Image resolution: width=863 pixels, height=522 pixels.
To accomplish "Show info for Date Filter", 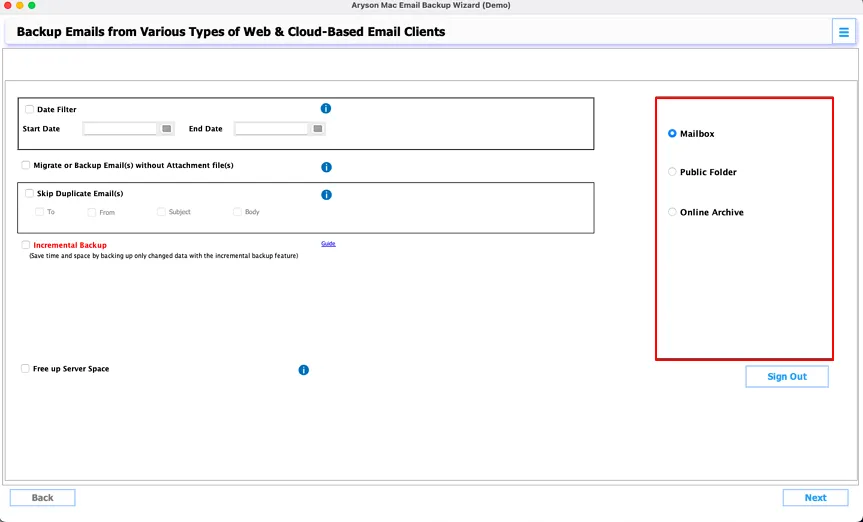I will point(326,108).
